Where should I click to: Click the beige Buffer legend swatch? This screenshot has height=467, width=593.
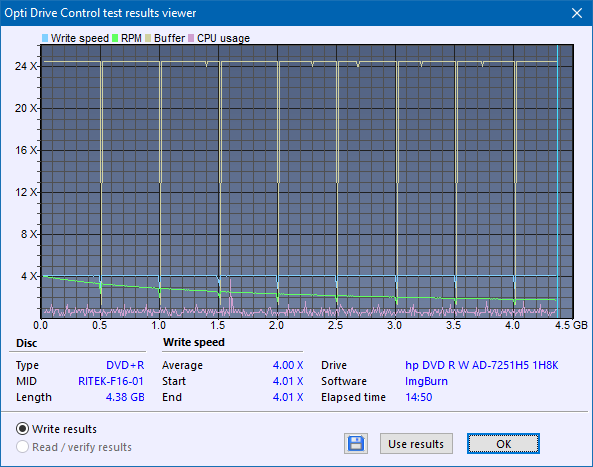148,38
